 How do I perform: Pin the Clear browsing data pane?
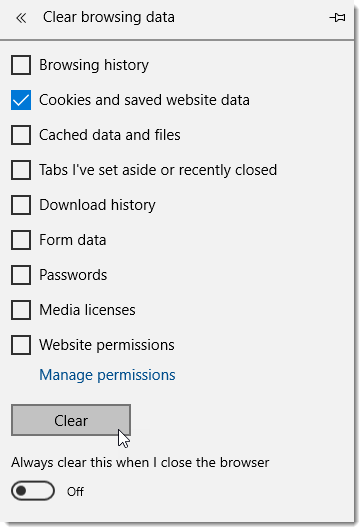point(337,17)
